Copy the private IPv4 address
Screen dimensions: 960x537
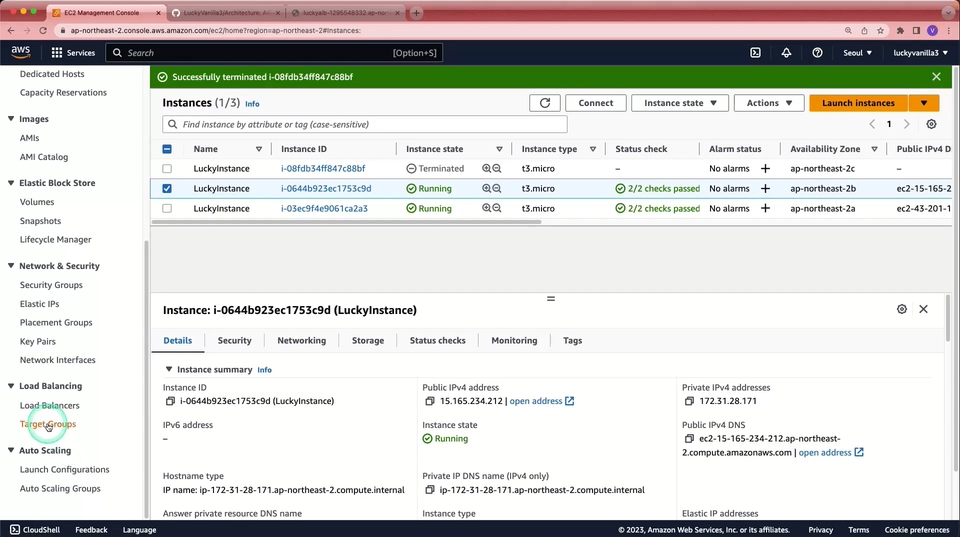(x=689, y=401)
